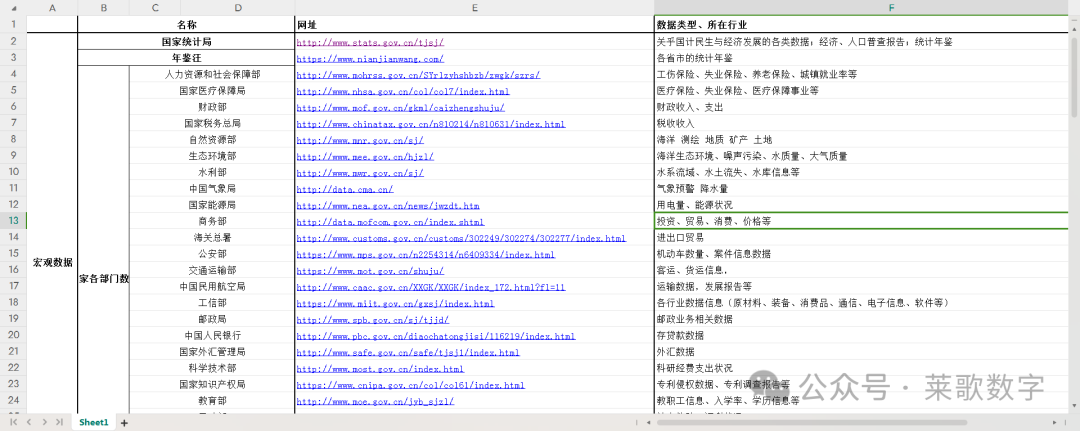Open the mohrss.gov.cn link

[x=418, y=74]
